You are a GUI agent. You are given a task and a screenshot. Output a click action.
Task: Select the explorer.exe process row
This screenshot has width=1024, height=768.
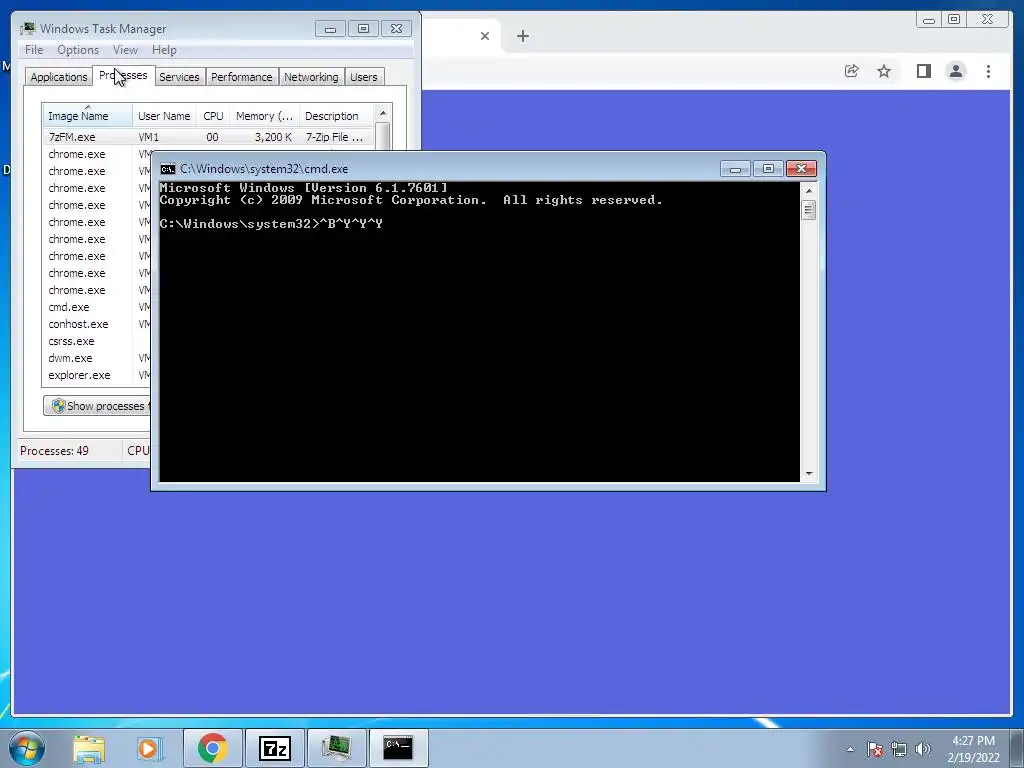click(x=97, y=375)
